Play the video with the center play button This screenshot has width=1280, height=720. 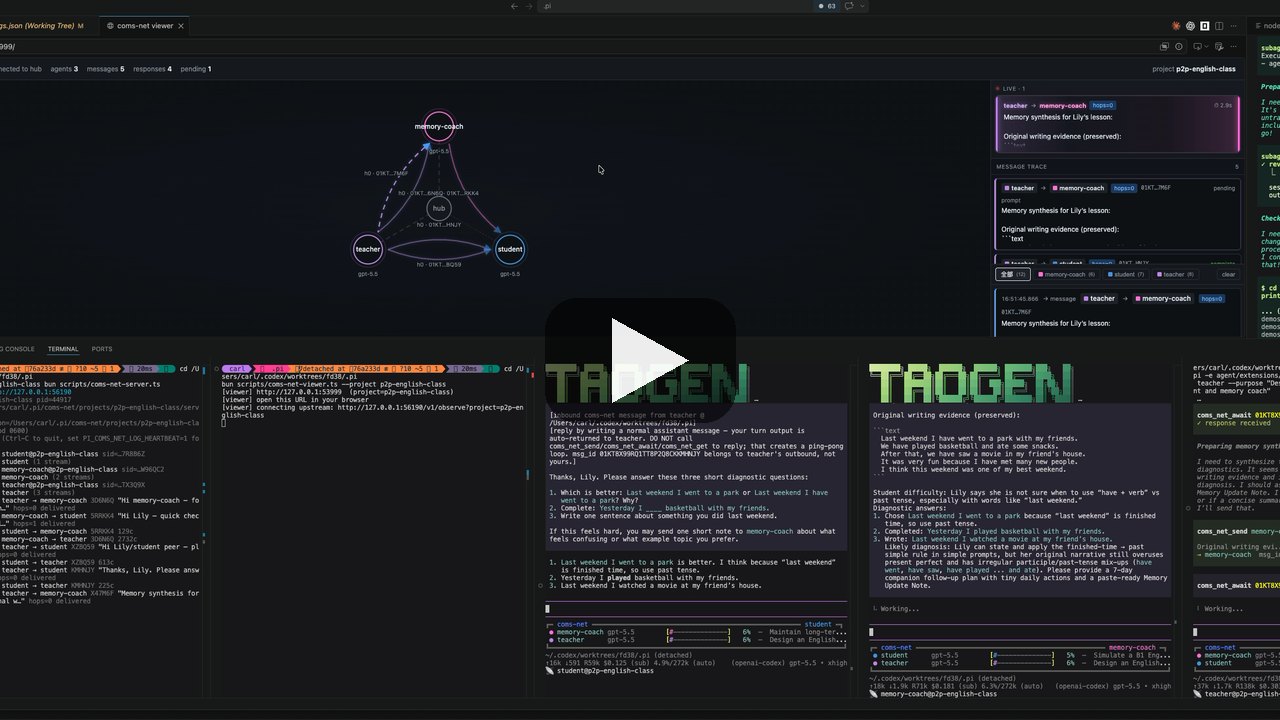pyautogui.click(x=640, y=359)
